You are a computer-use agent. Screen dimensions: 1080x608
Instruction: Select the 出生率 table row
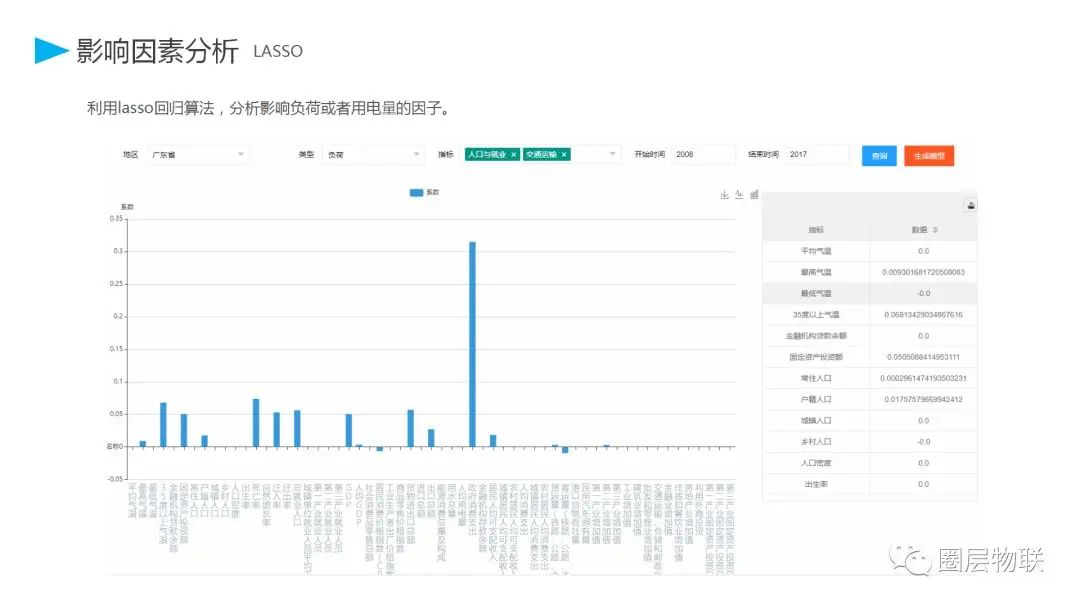coord(869,485)
